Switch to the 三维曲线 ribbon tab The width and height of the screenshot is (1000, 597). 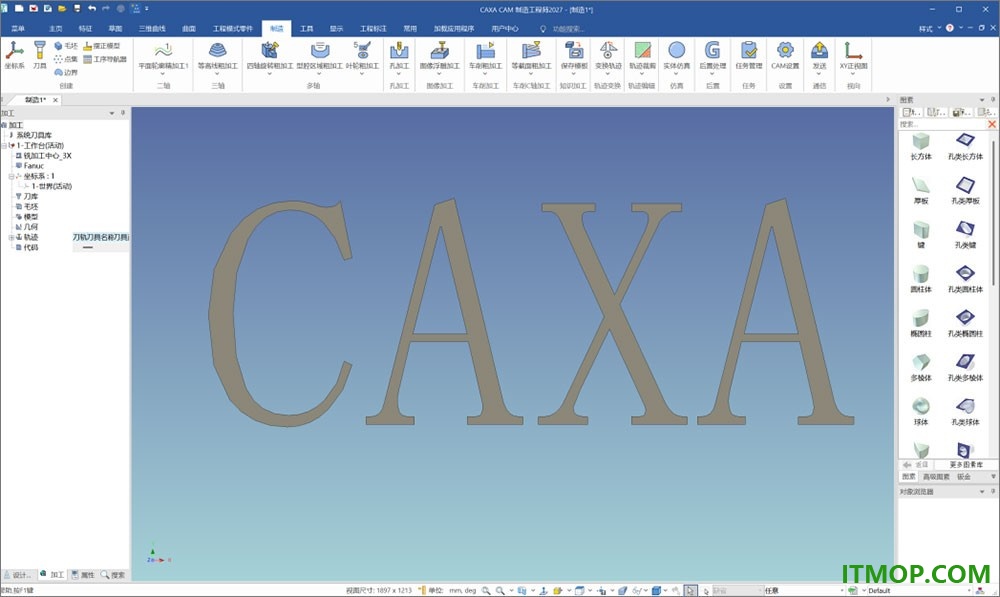(x=152, y=29)
